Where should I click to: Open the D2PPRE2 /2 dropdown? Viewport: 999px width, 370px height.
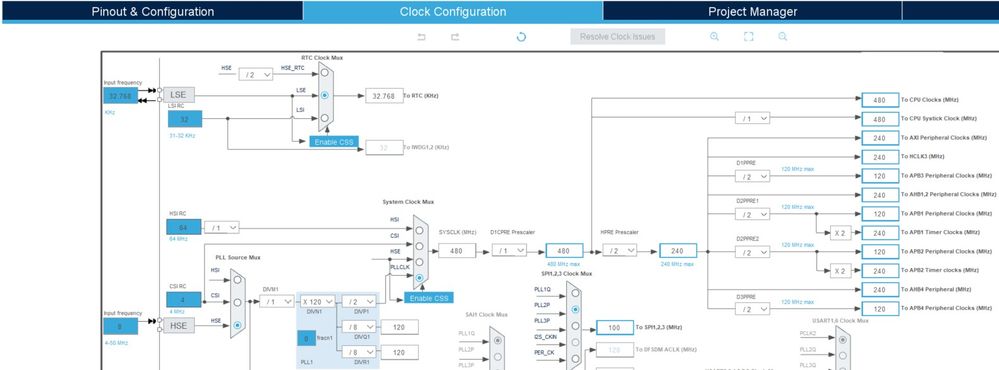click(752, 252)
